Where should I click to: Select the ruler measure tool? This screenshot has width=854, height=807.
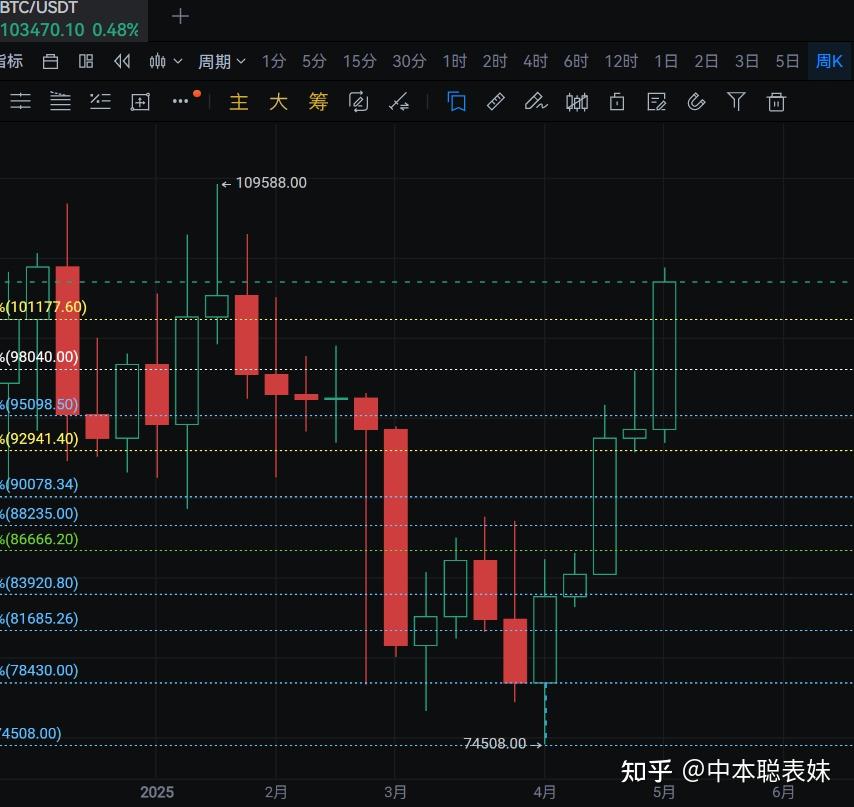coord(496,102)
